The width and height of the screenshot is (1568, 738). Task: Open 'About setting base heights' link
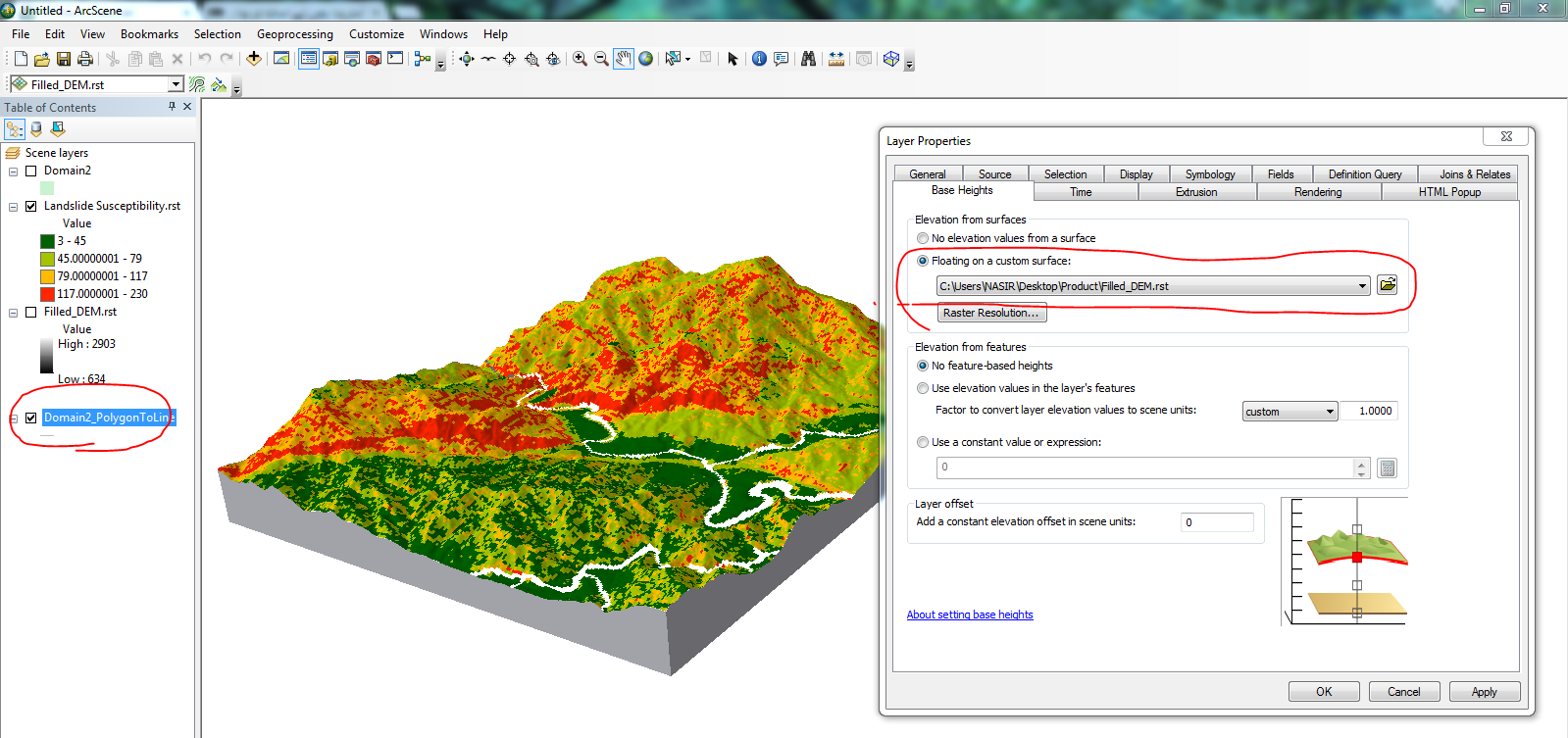970,615
